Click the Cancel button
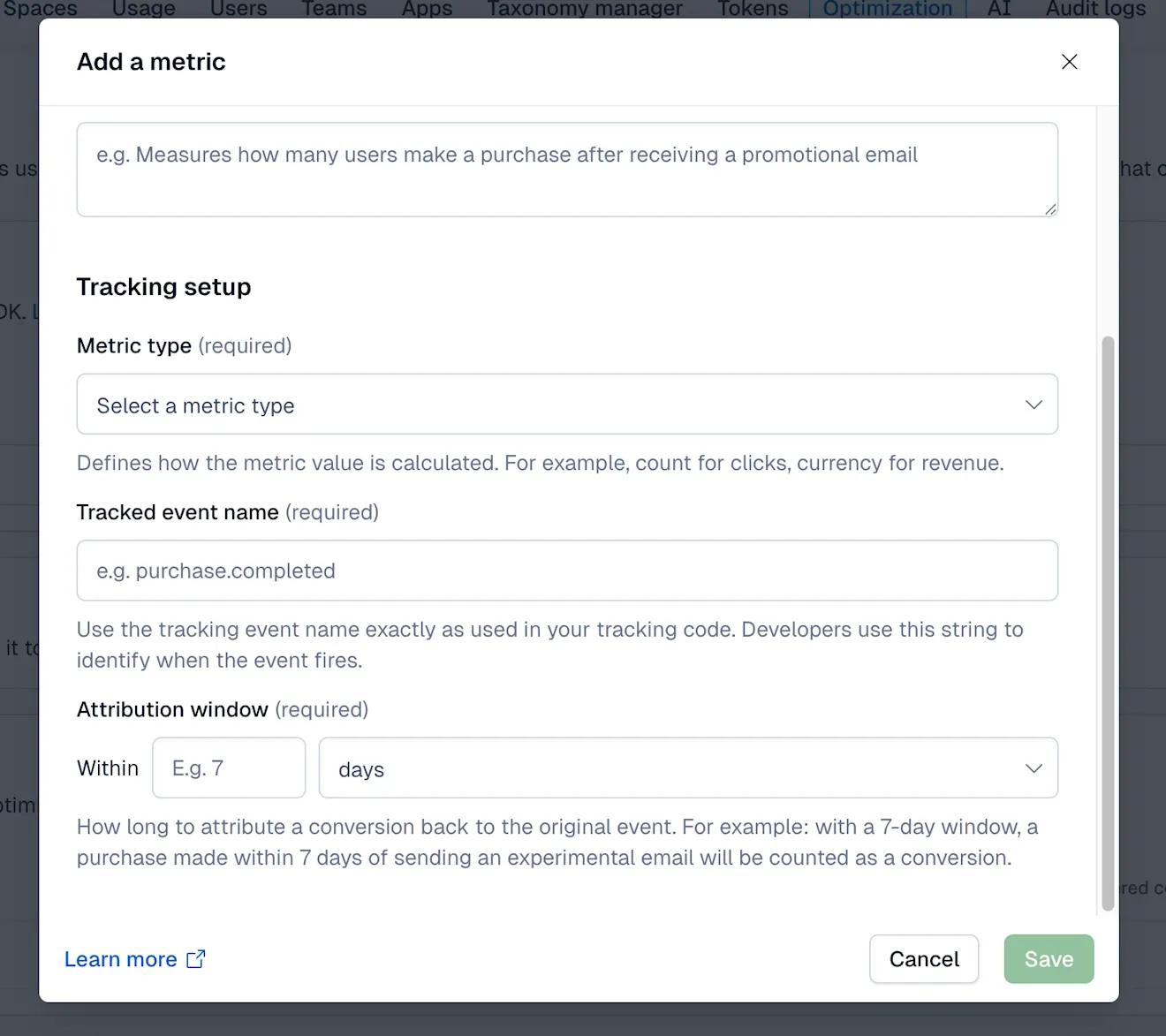The width and height of the screenshot is (1166, 1036). [924, 959]
